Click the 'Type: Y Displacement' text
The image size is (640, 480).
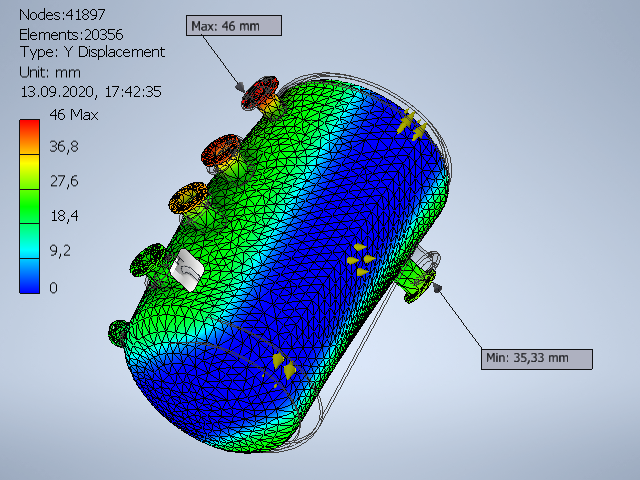point(92,52)
